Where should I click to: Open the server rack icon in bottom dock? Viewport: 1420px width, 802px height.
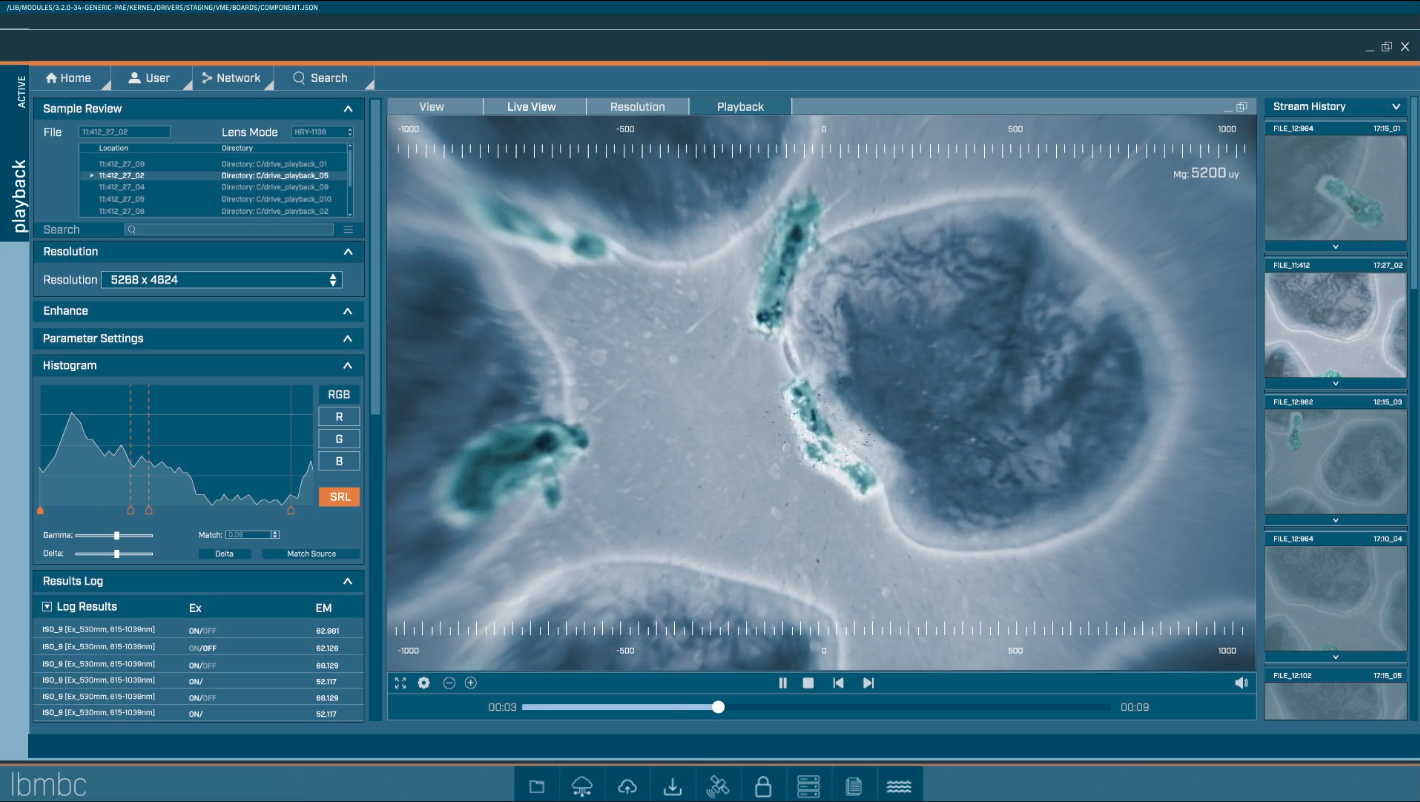point(808,786)
